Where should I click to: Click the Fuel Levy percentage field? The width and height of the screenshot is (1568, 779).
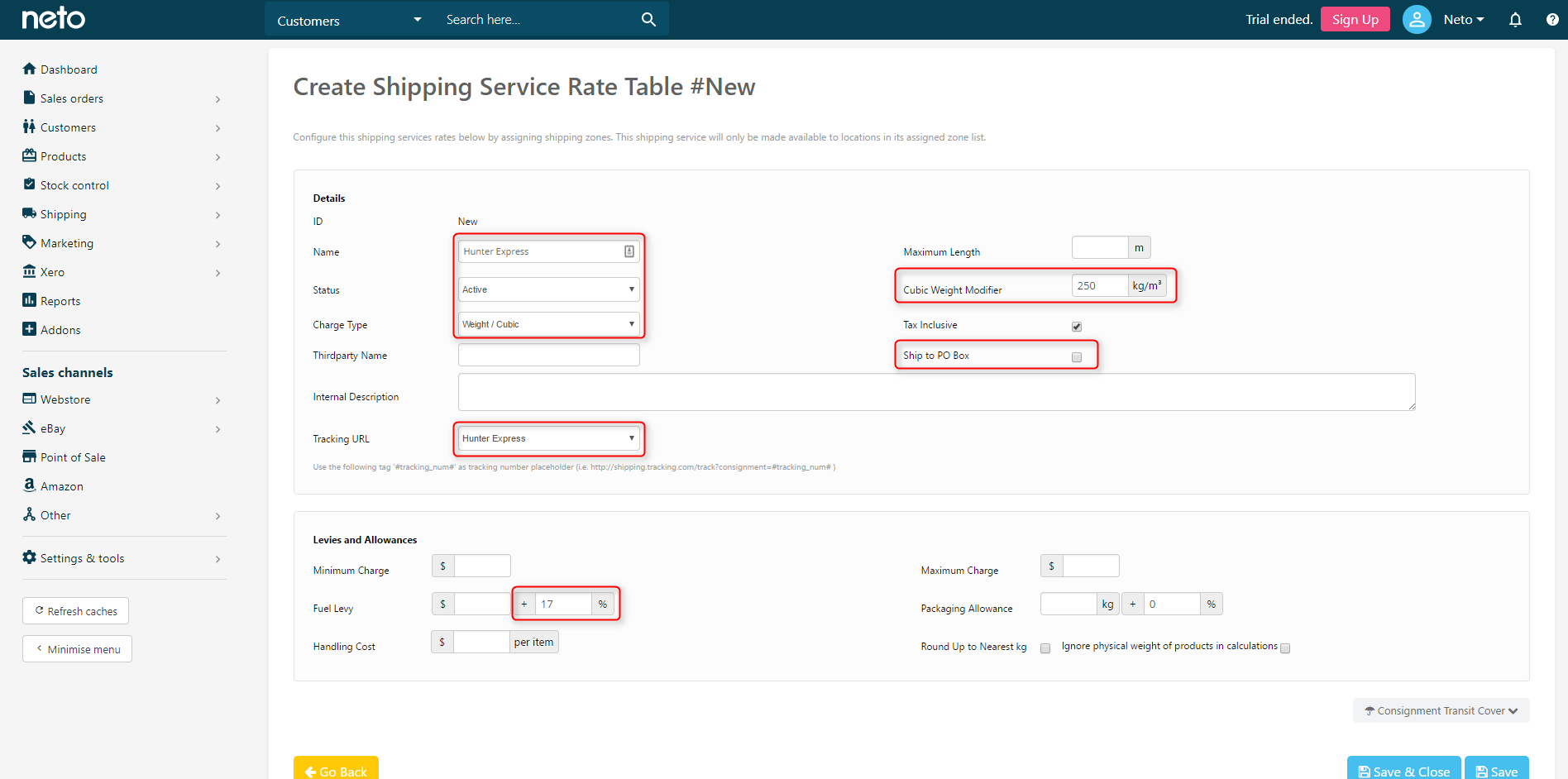[563, 604]
